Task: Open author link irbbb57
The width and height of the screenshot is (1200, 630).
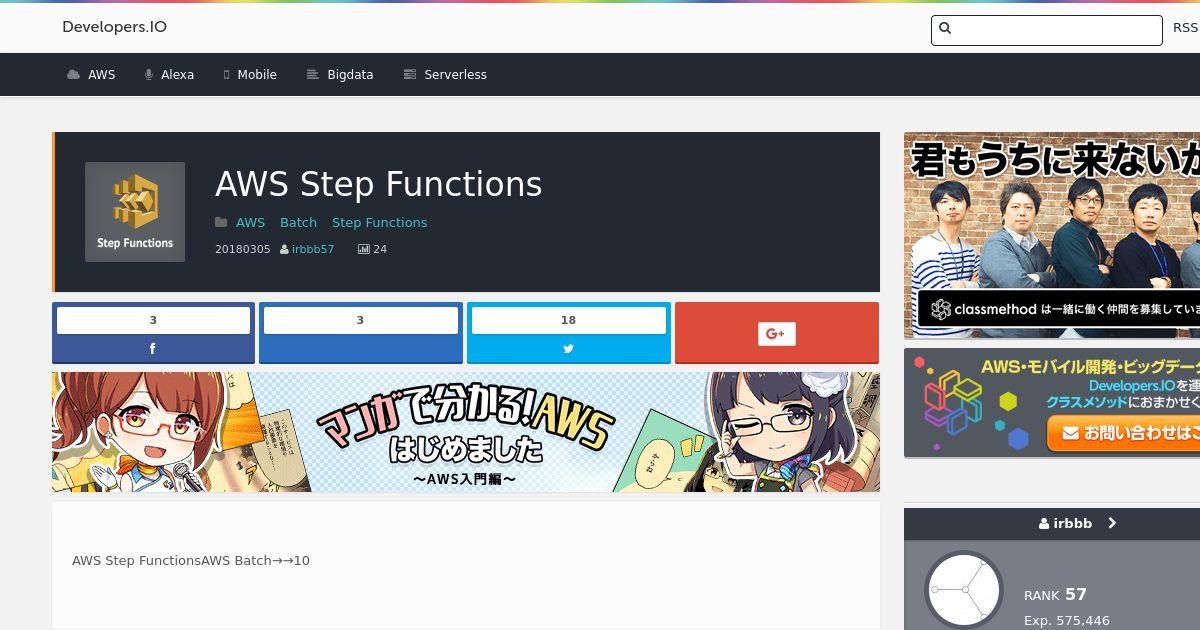Action: pos(313,249)
